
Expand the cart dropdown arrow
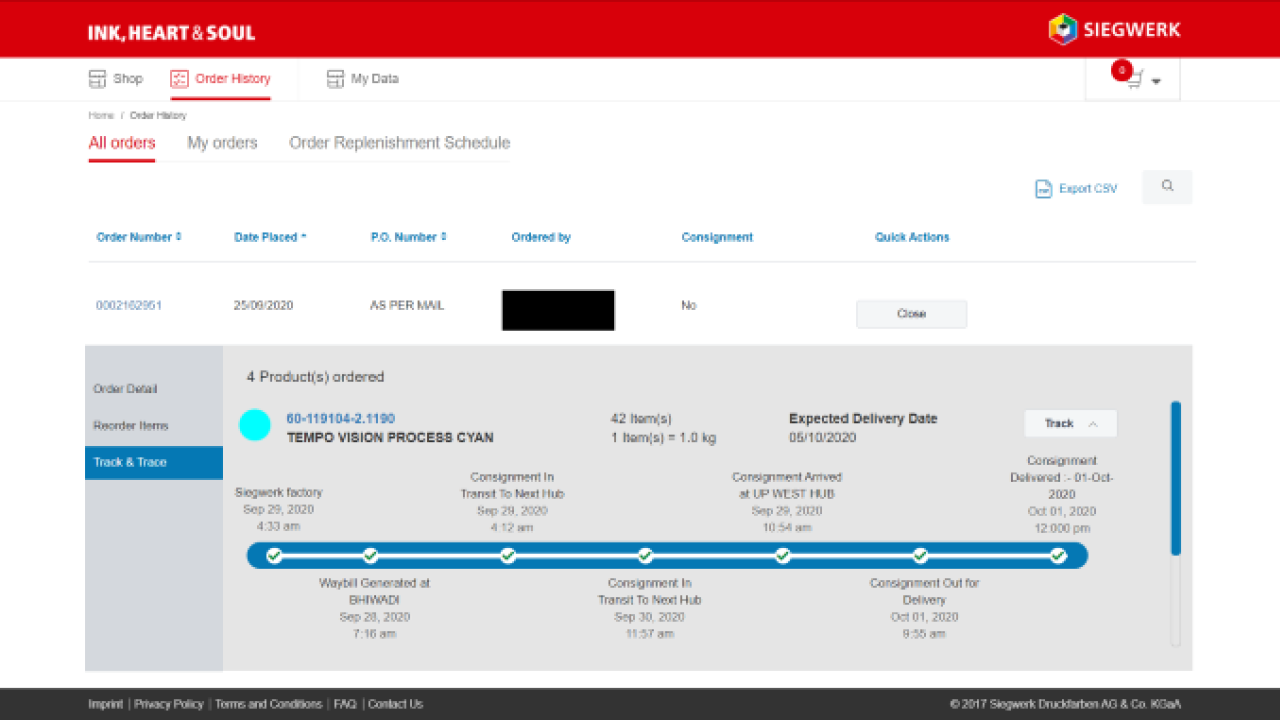tap(1156, 82)
